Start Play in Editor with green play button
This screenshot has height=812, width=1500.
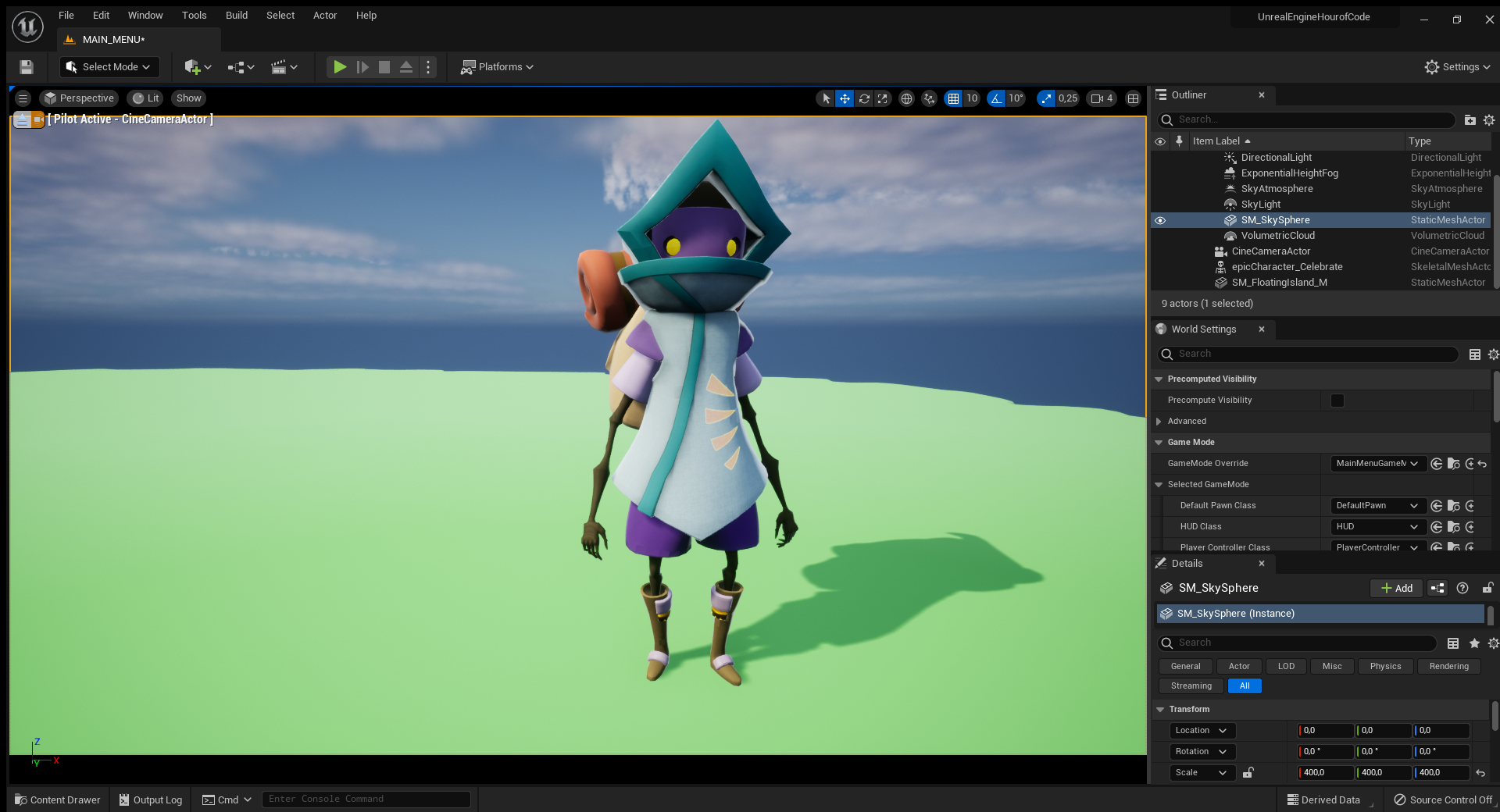point(340,67)
